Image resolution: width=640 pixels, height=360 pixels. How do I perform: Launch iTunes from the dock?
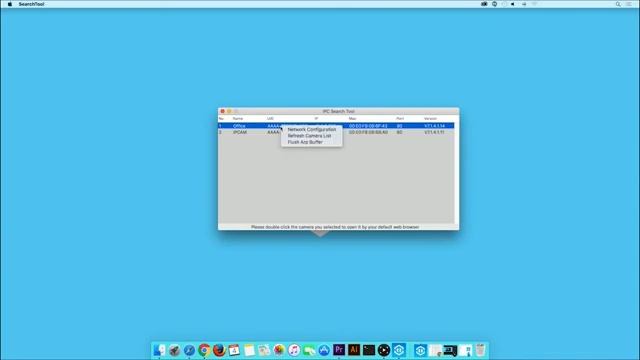[294, 350]
